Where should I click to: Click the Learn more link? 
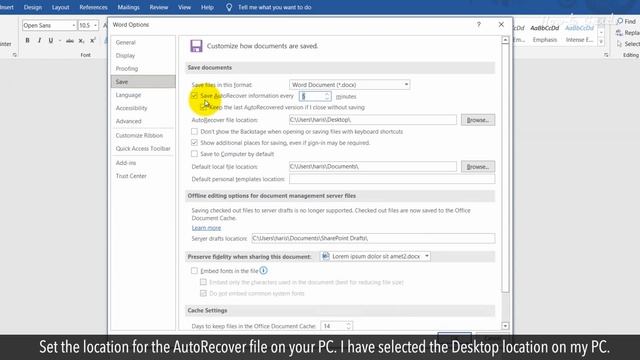(206, 228)
